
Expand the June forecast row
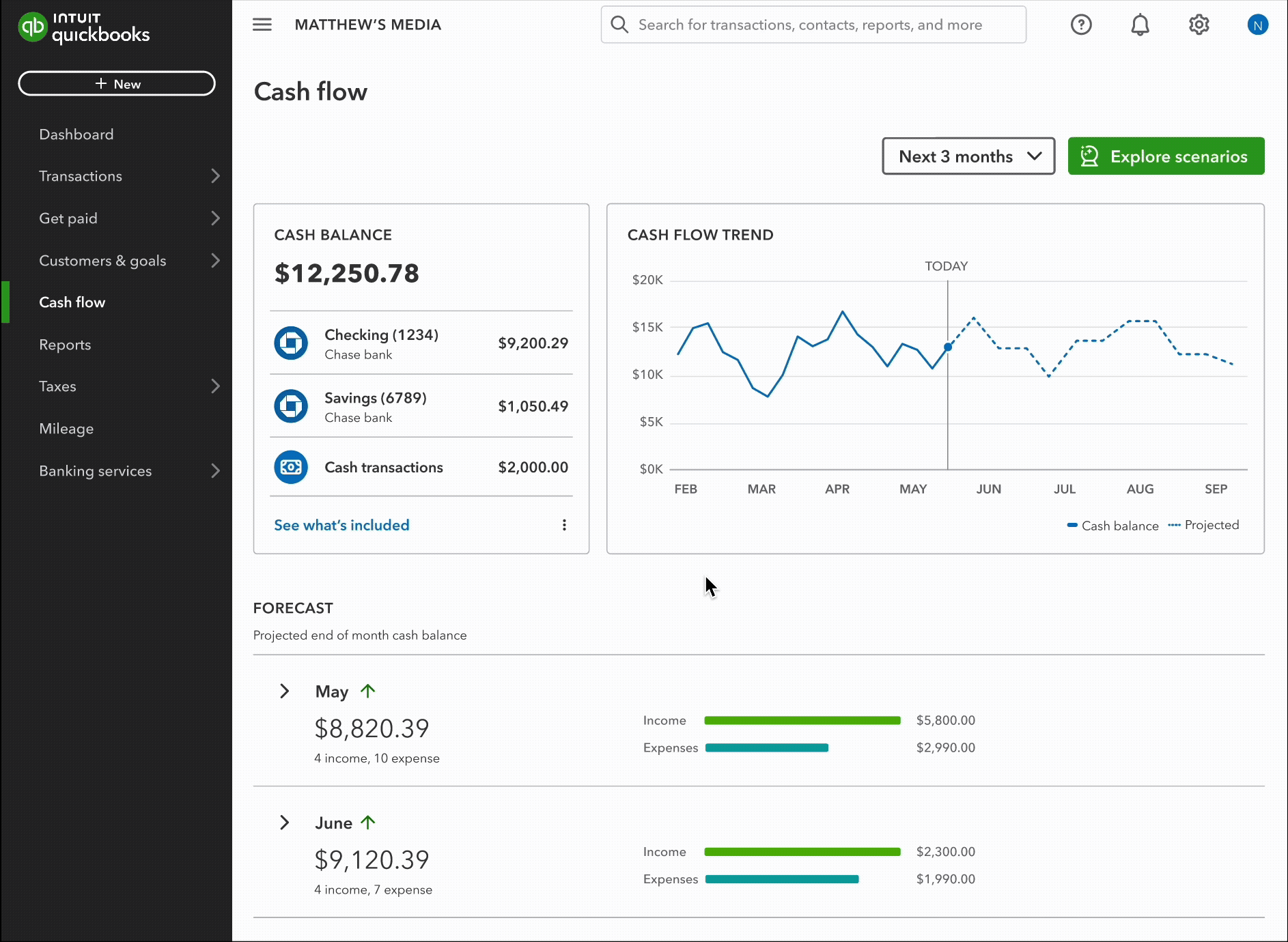click(x=285, y=823)
